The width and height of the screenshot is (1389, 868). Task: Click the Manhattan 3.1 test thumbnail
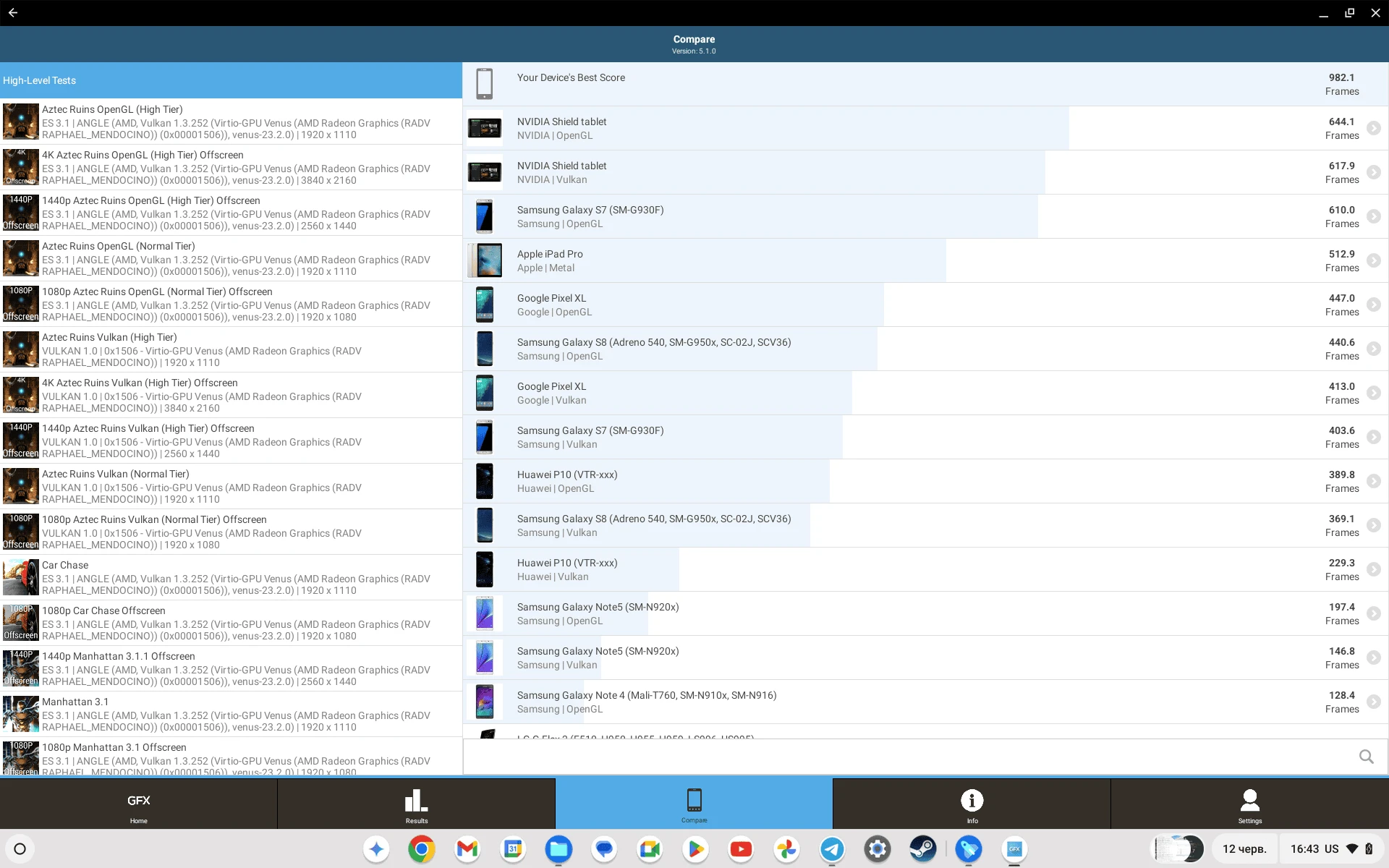click(x=20, y=714)
